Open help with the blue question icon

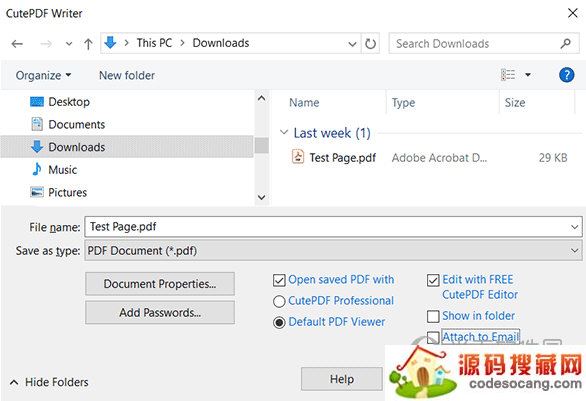pyautogui.click(x=567, y=75)
